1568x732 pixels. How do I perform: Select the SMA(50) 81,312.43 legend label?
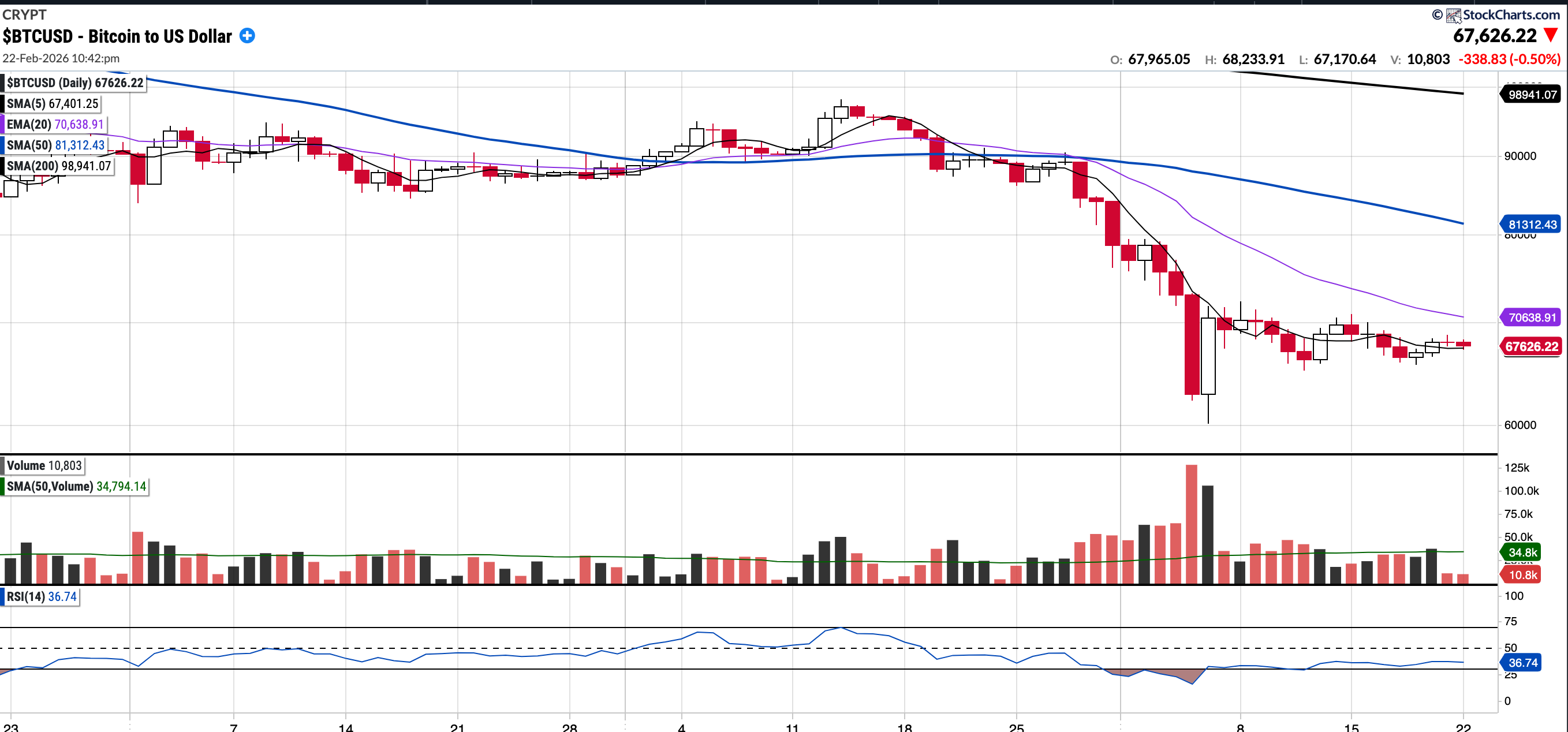click(x=55, y=145)
